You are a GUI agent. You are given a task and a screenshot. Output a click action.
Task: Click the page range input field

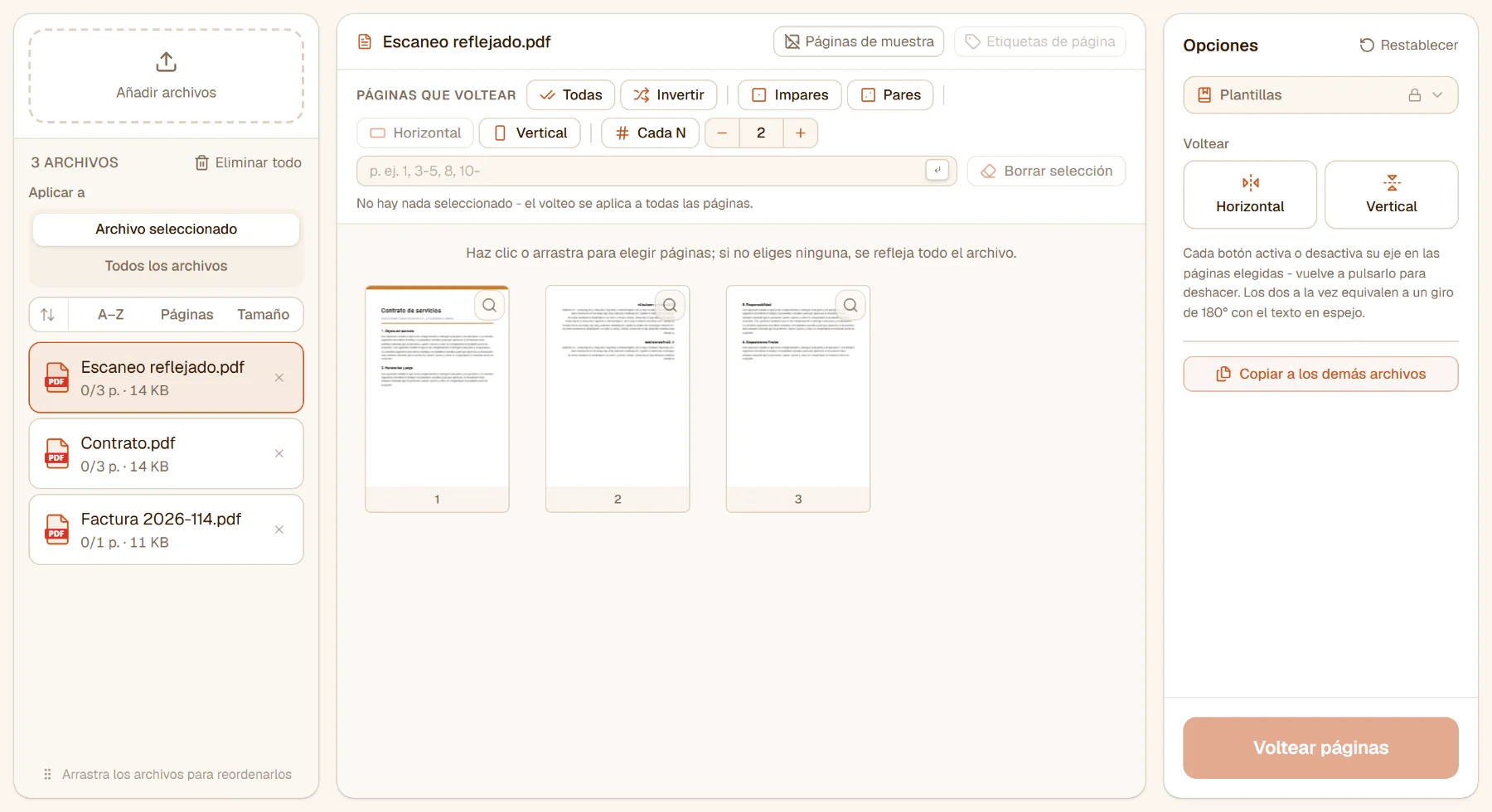click(x=642, y=171)
